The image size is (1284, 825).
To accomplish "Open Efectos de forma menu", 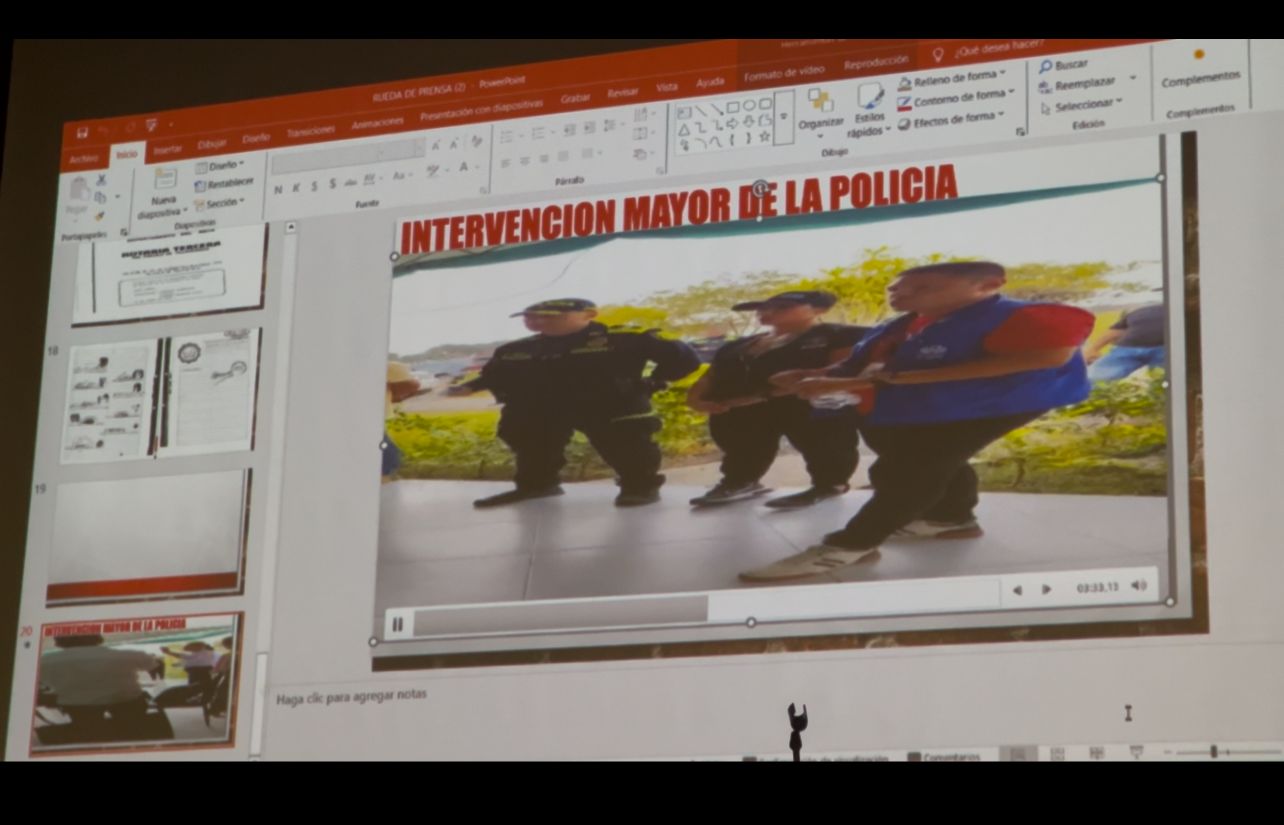I will click(953, 120).
